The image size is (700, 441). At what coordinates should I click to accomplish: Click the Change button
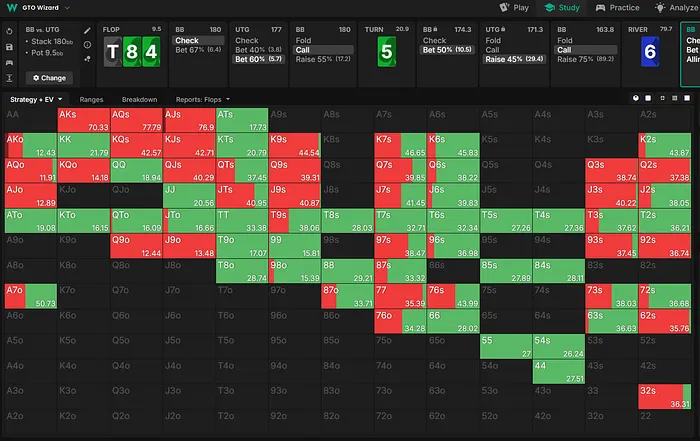tap(48, 77)
